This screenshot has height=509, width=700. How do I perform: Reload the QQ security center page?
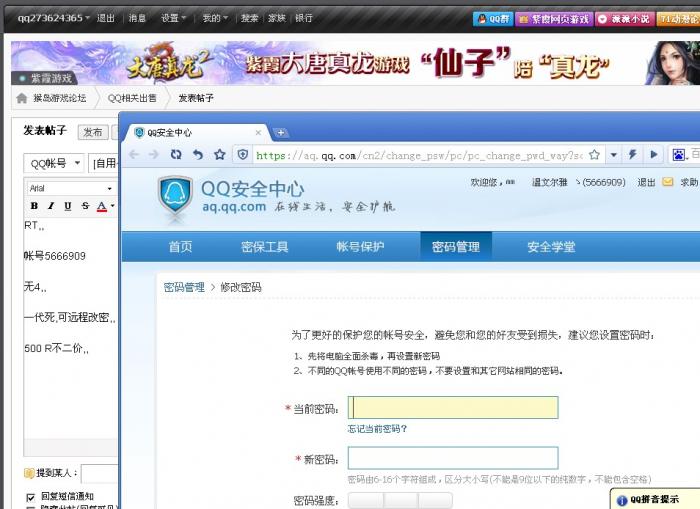176,154
